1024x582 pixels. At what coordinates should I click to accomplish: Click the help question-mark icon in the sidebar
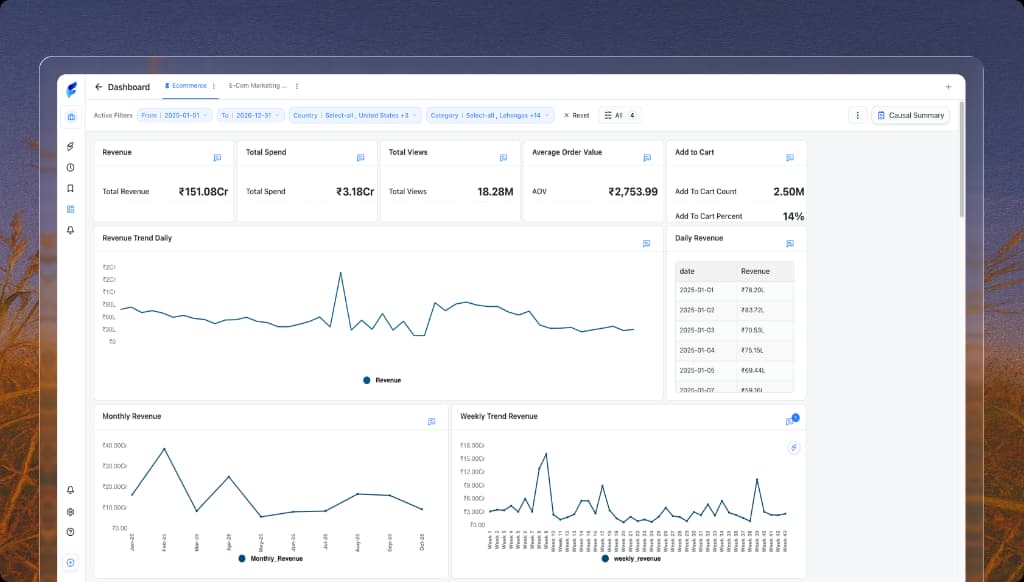coord(69,532)
